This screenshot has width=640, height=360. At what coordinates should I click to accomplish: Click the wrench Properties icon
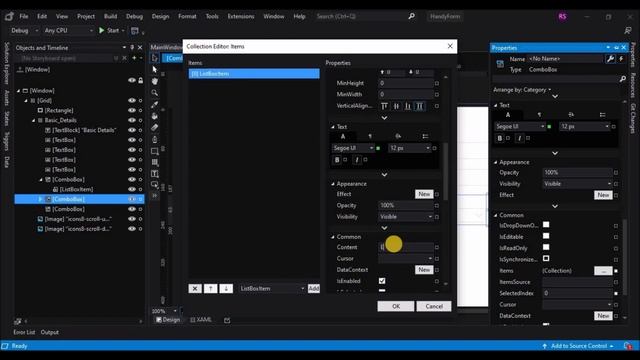pos(610,59)
